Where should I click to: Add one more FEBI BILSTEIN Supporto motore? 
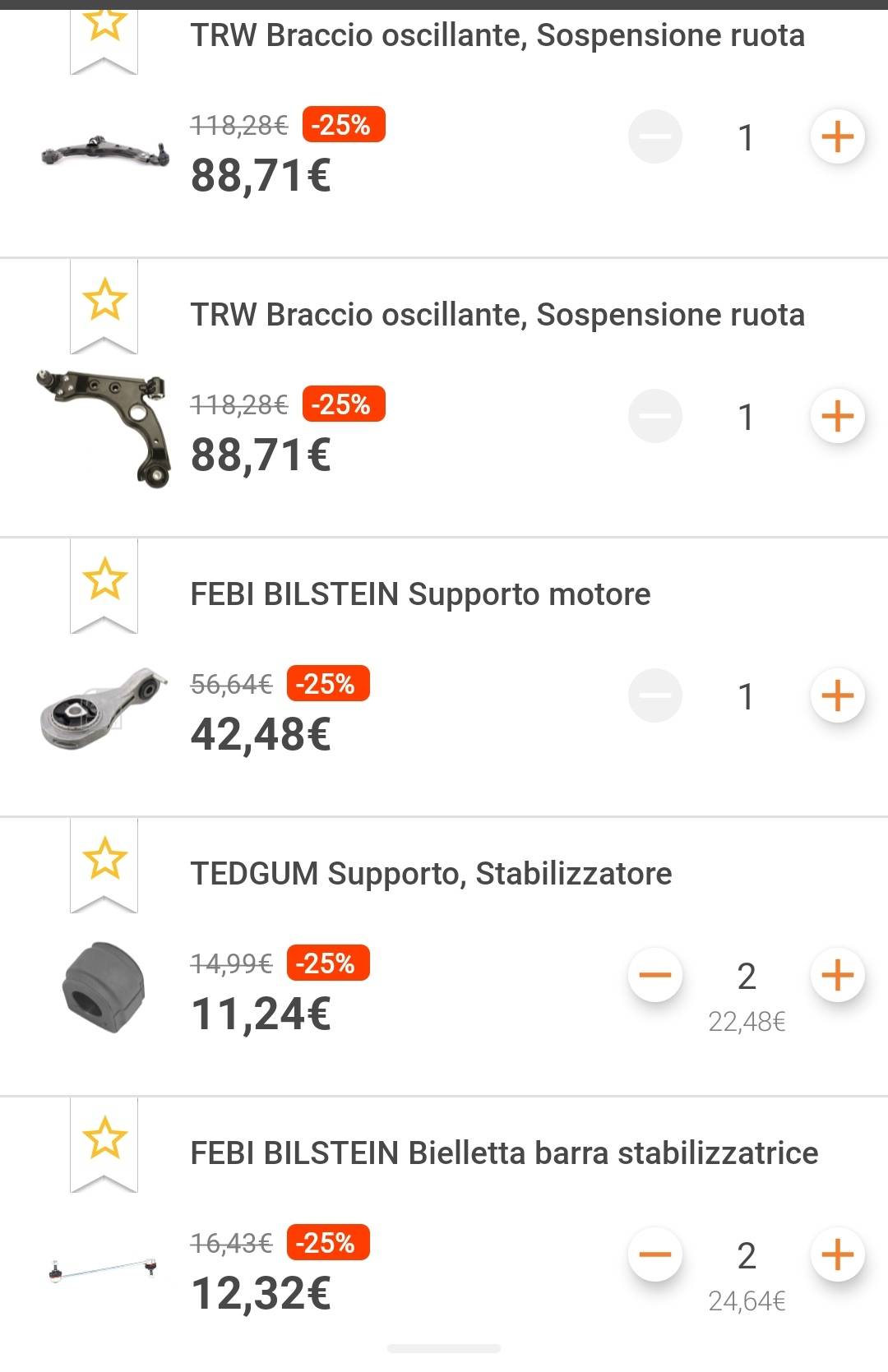[x=837, y=696]
